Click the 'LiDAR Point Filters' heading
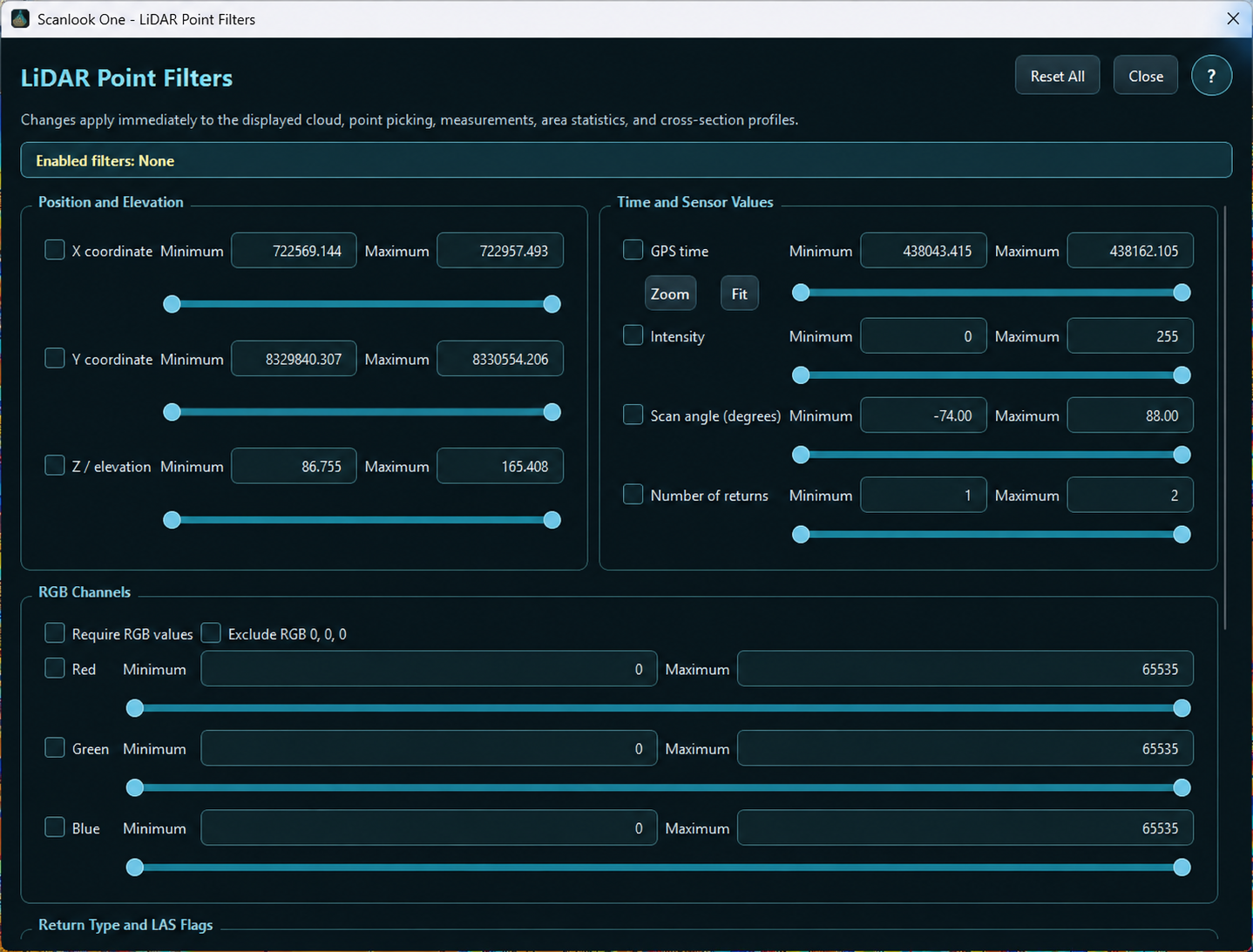Image resolution: width=1253 pixels, height=952 pixels. click(126, 78)
